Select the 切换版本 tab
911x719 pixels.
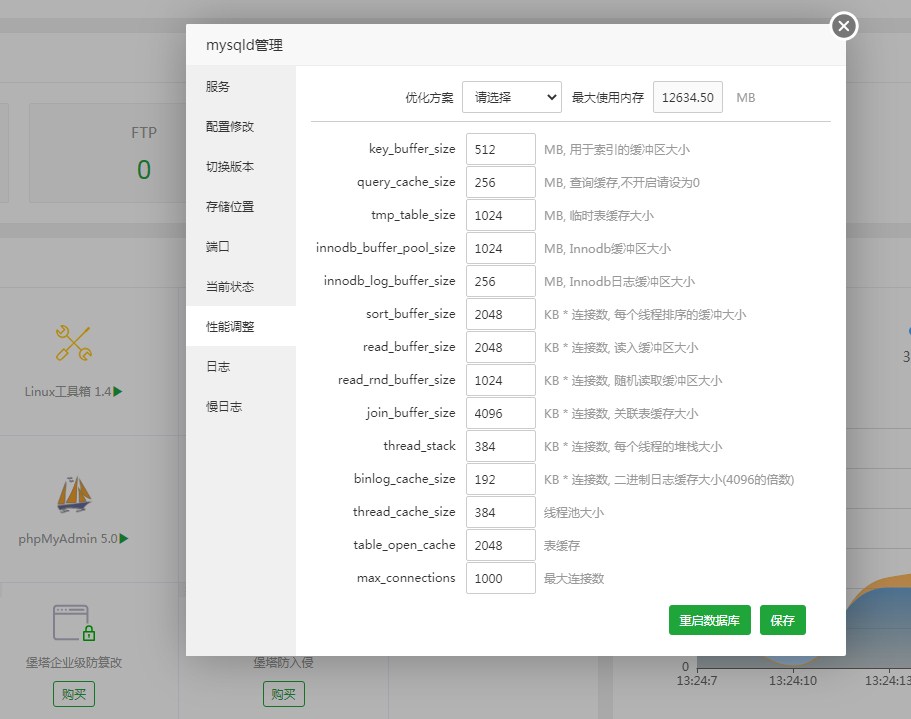pyautogui.click(x=228, y=166)
